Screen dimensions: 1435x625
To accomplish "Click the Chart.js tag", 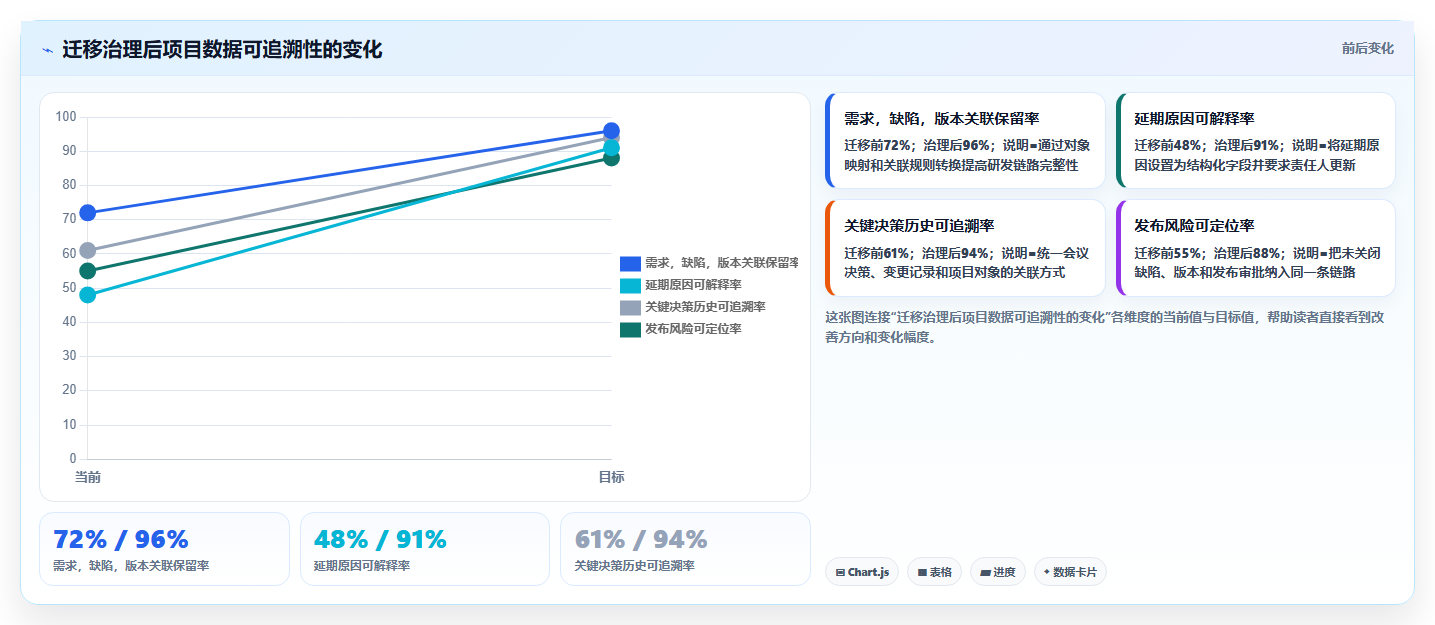I will point(862,572).
